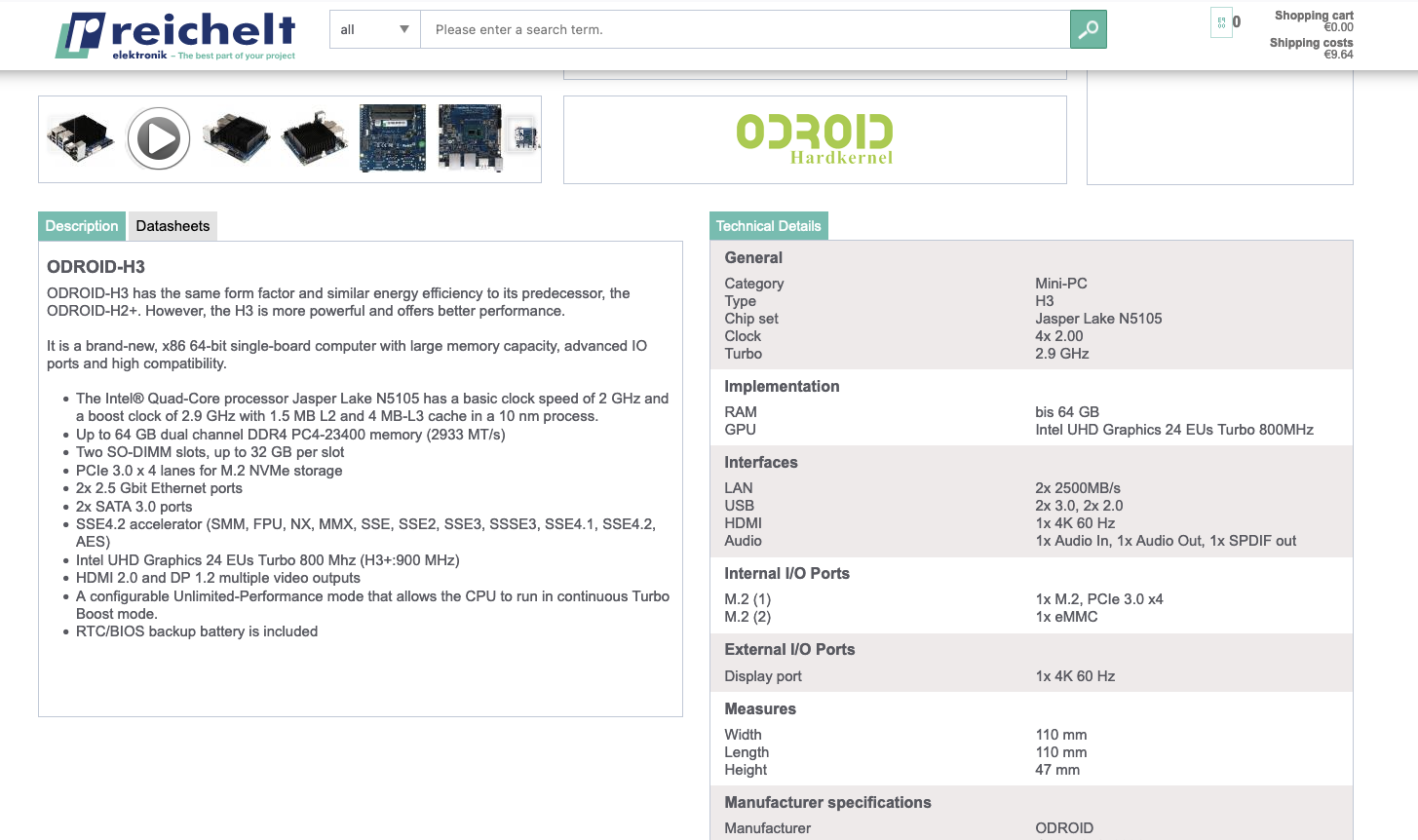
Task: Click the RAM value "bis 64 GB"
Action: pyautogui.click(x=1067, y=412)
